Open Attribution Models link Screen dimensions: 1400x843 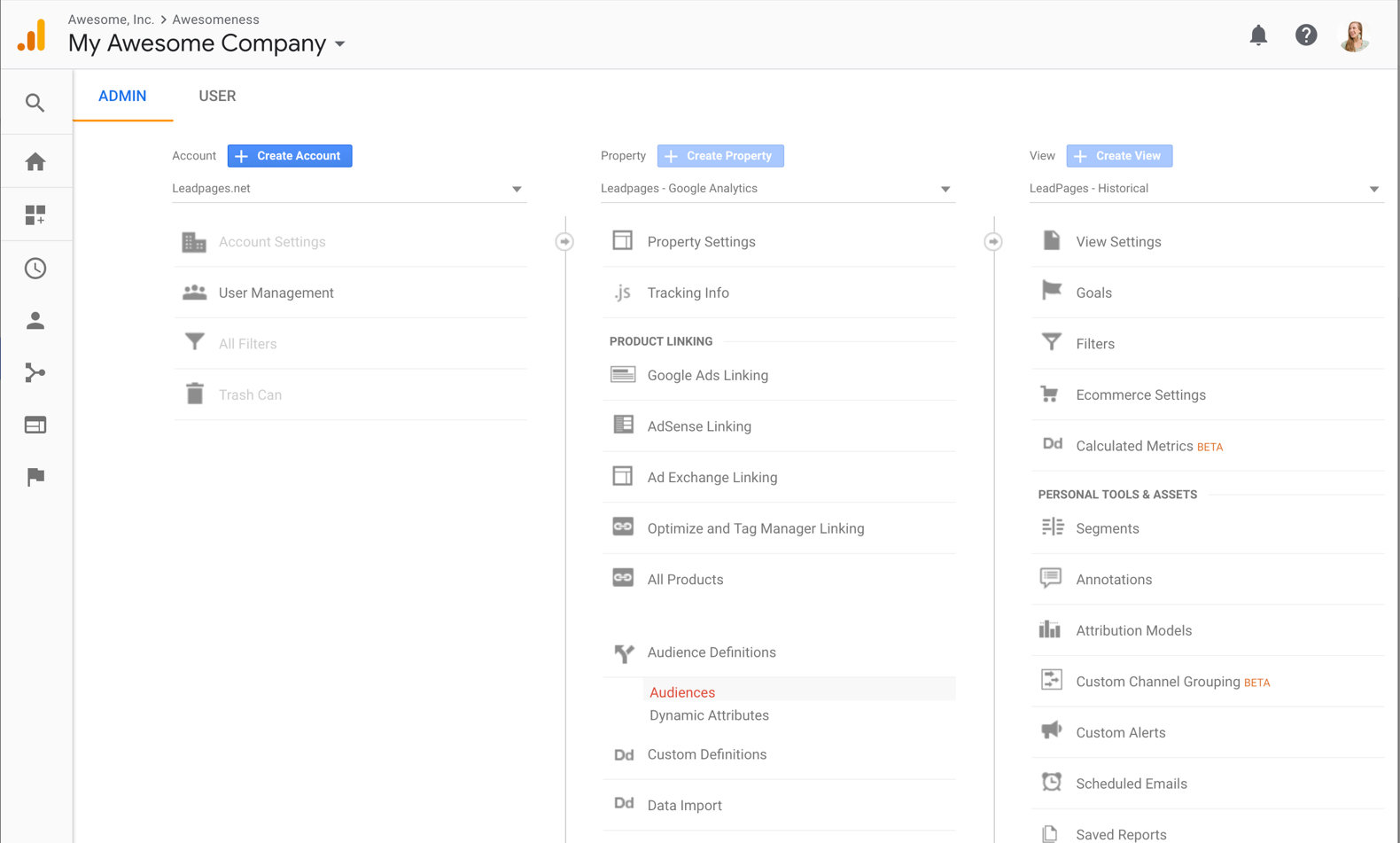point(1134,630)
